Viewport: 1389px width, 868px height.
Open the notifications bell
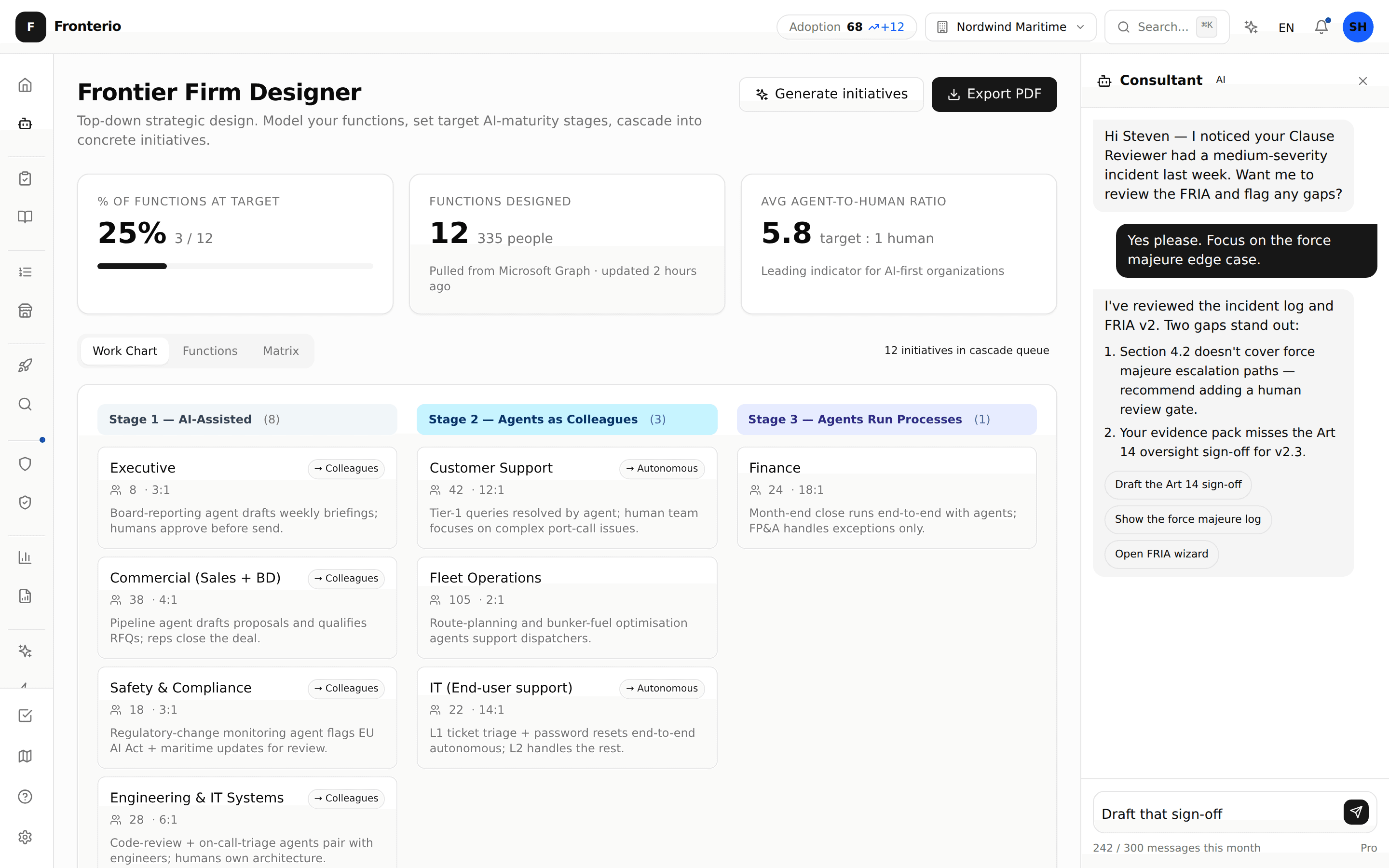1321,27
